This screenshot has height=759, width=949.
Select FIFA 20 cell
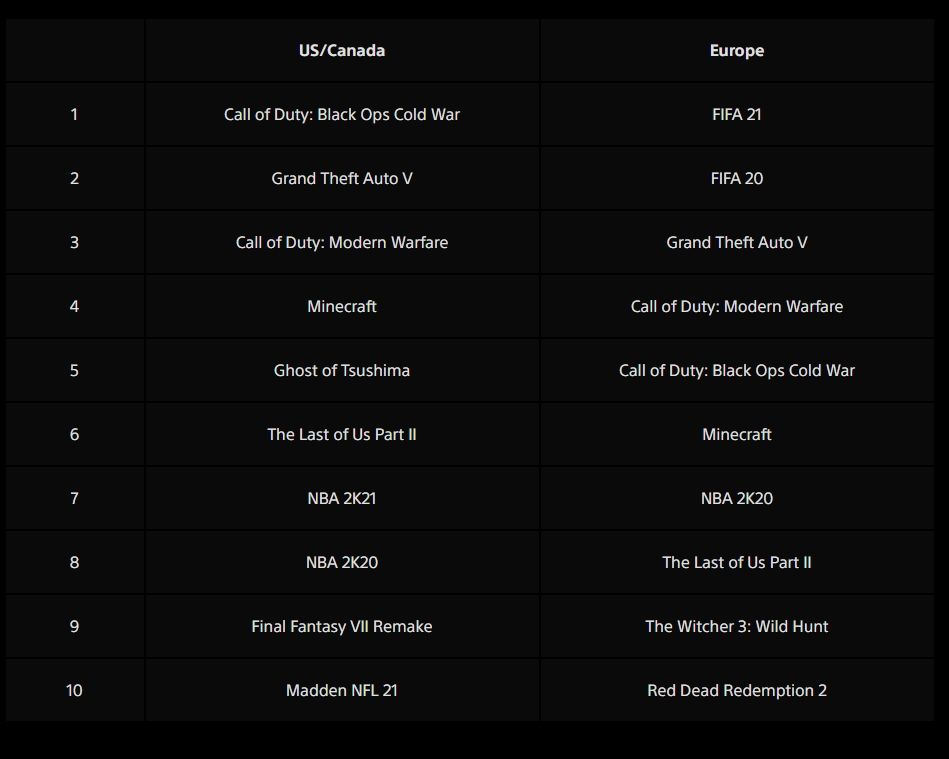coord(737,178)
